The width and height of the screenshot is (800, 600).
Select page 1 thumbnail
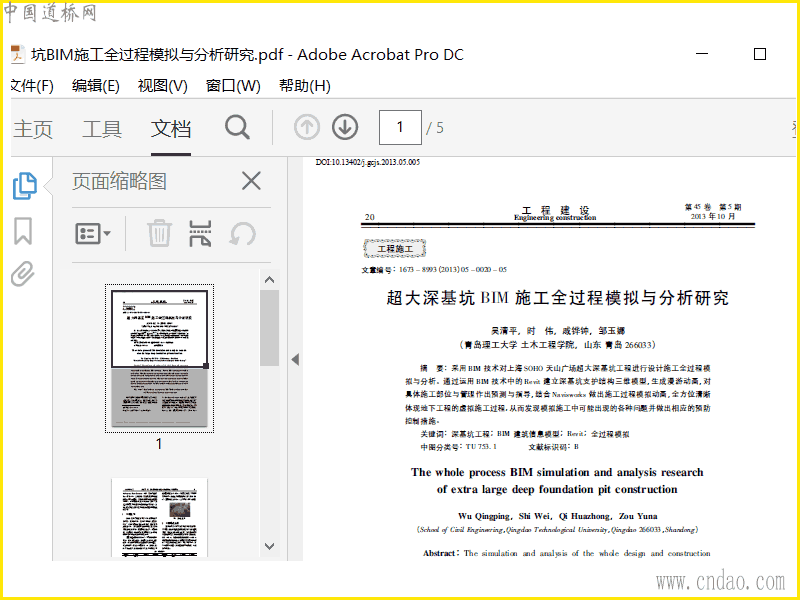click(x=159, y=358)
